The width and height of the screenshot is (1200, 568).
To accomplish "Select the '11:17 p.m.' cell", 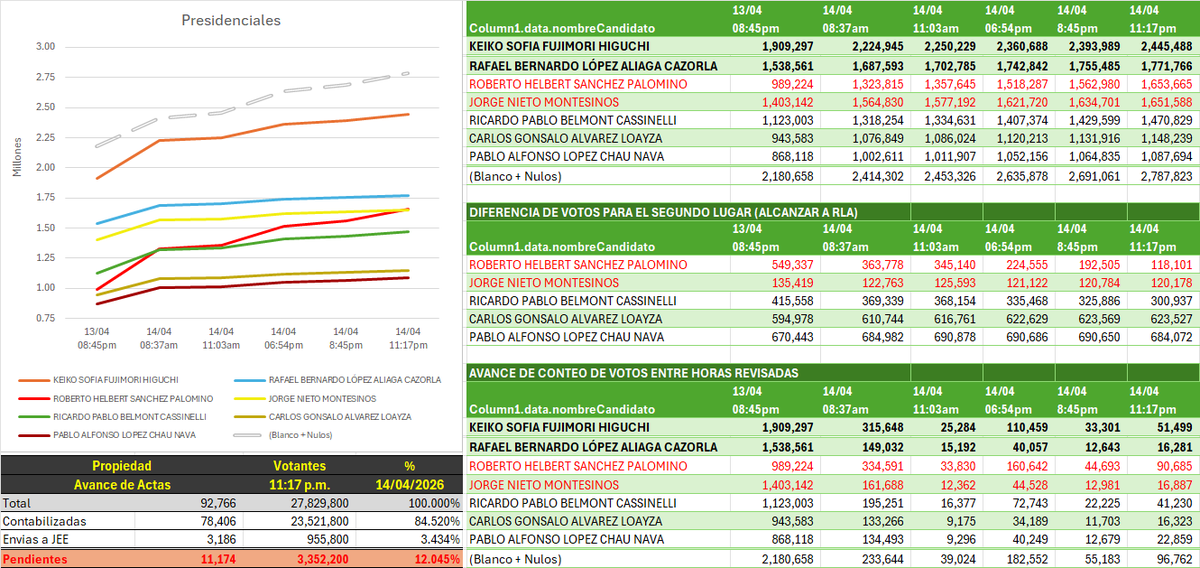I will (299, 483).
